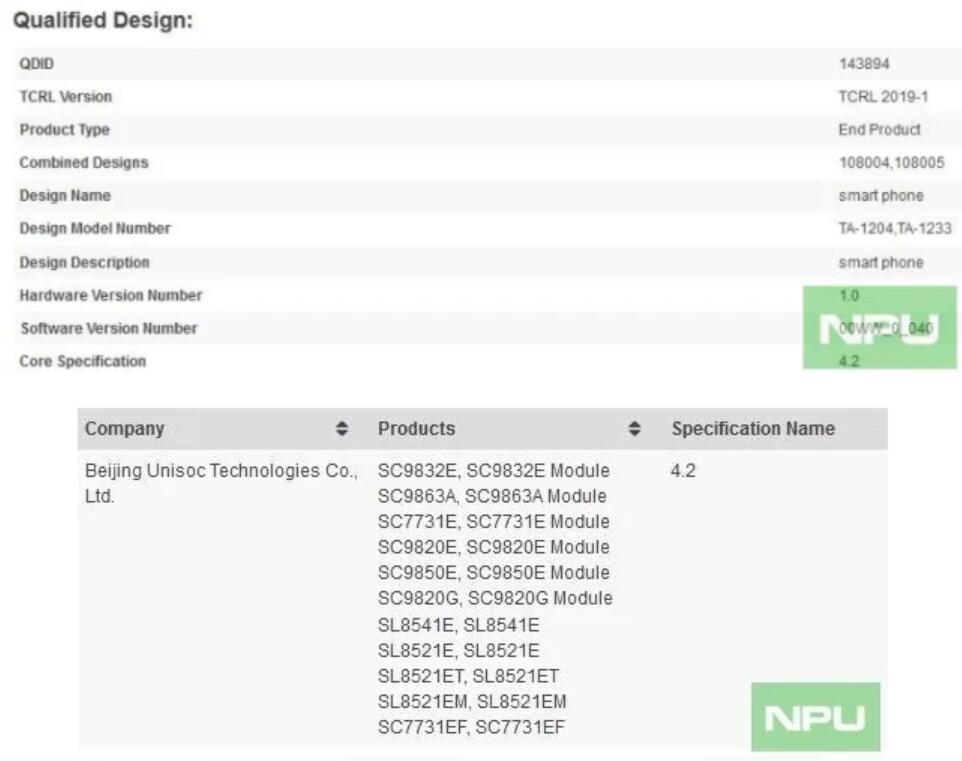Select product row SC7731E, SC7731E Module

click(494, 522)
